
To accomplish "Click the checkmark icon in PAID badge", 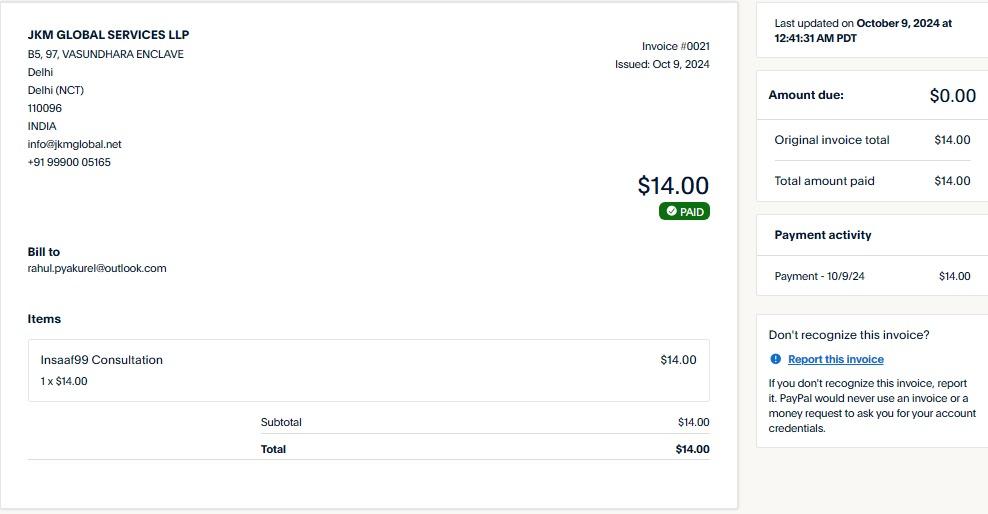I will coord(672,211).
